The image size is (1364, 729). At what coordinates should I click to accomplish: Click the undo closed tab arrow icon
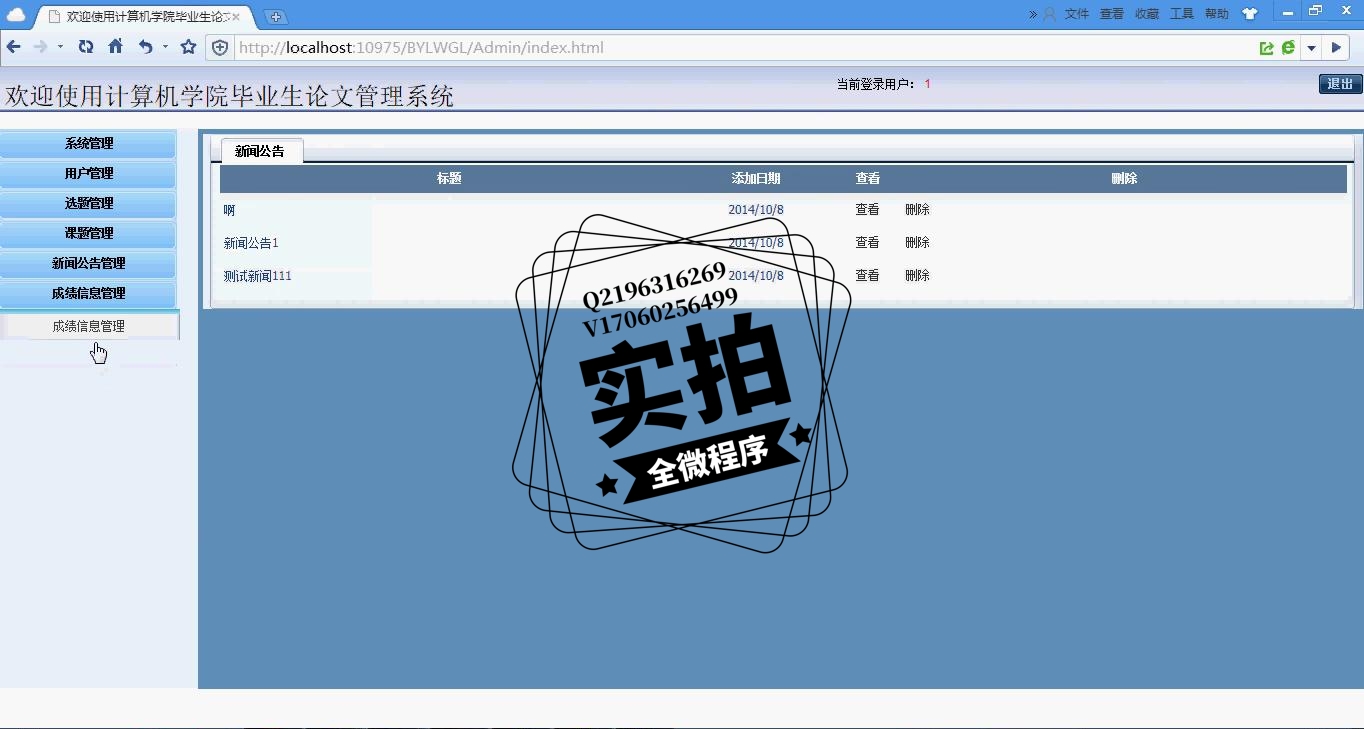click(x=146, y=47)
